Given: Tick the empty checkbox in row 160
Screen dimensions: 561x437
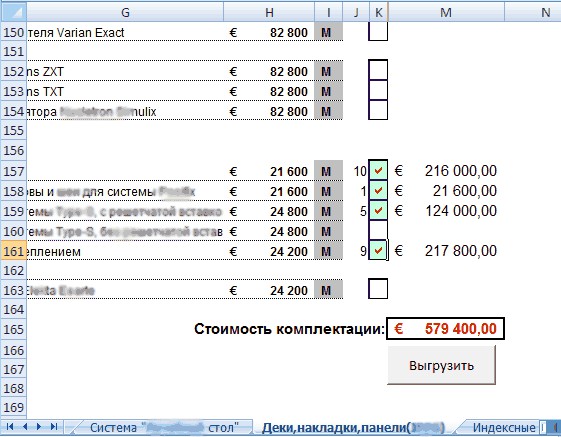Looking at the screenshot, I should point(378,230).
